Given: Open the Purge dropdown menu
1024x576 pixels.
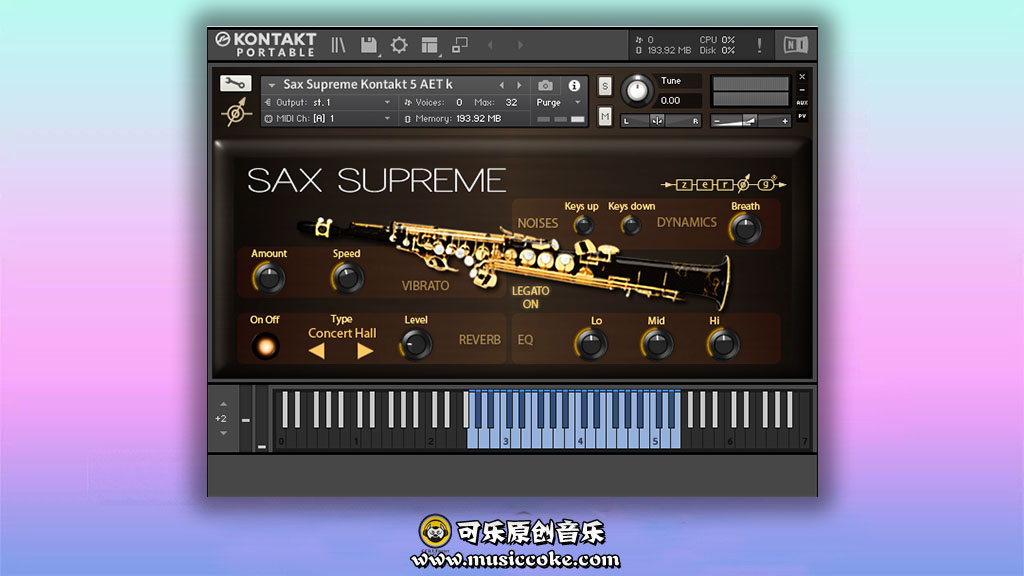Looking at the screenshot, I should point(558,103).
